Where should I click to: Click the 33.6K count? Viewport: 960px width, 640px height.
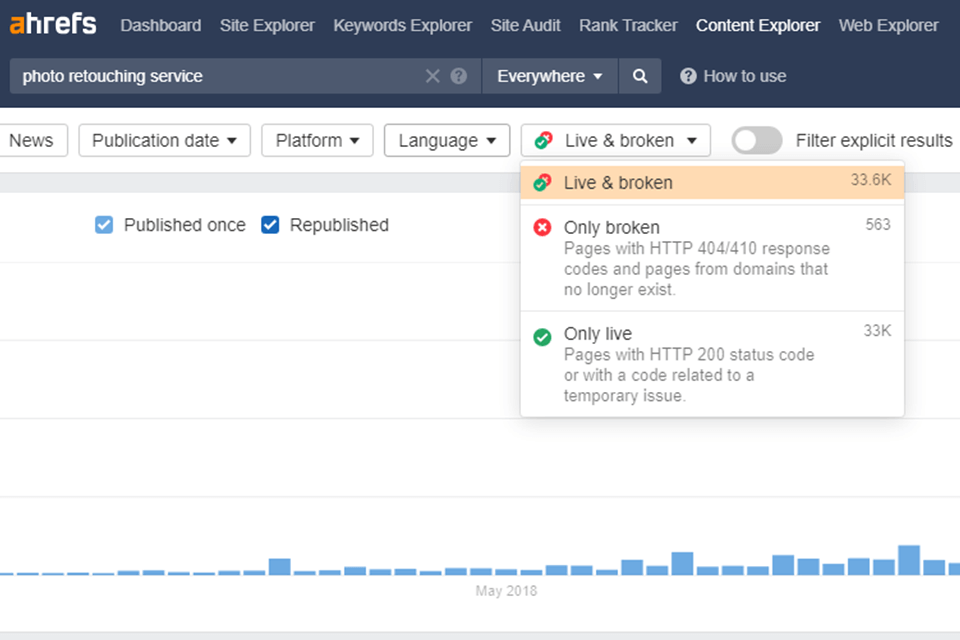(871, 179)
